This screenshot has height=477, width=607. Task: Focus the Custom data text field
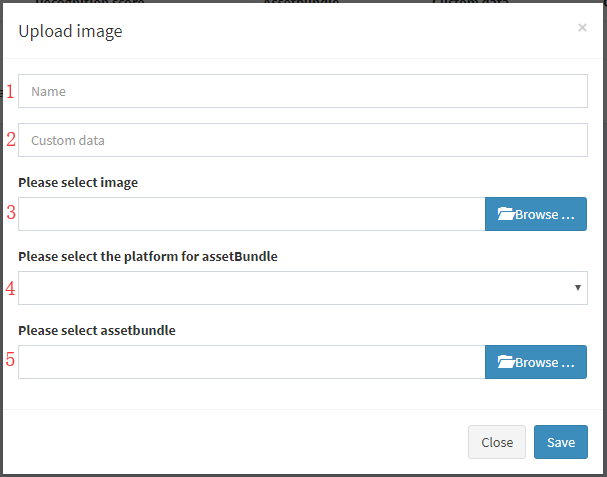(x=303, y=140)
